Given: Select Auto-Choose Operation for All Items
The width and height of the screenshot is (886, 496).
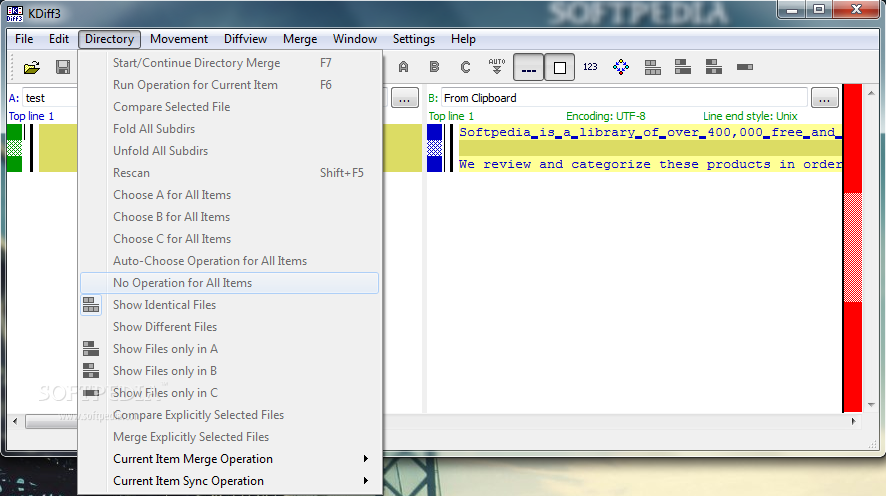Looking at the screenshot, I should pos(229,261).
